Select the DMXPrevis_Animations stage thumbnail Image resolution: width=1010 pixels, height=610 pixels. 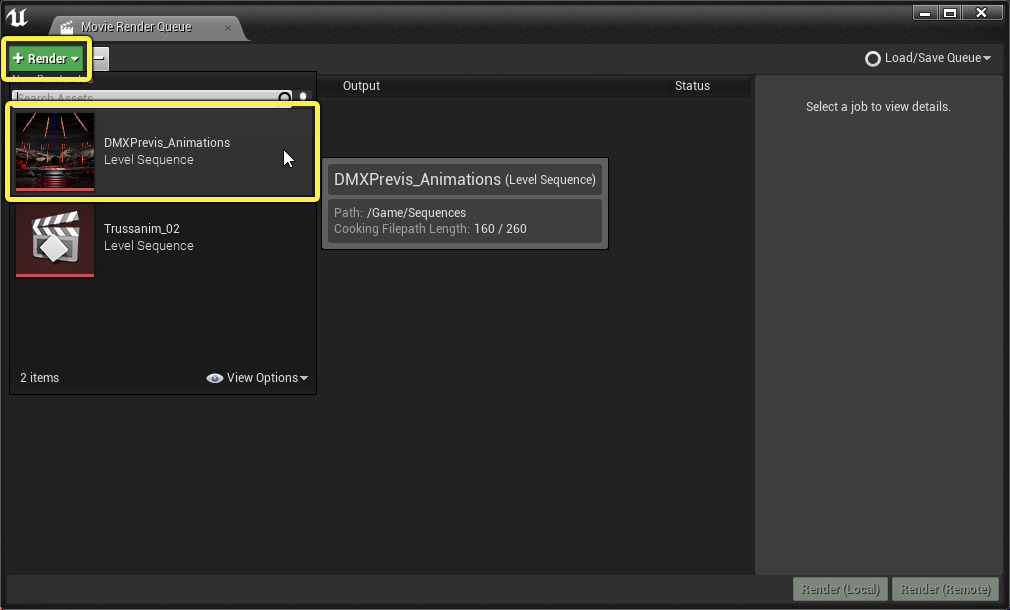tap(54, 151)
